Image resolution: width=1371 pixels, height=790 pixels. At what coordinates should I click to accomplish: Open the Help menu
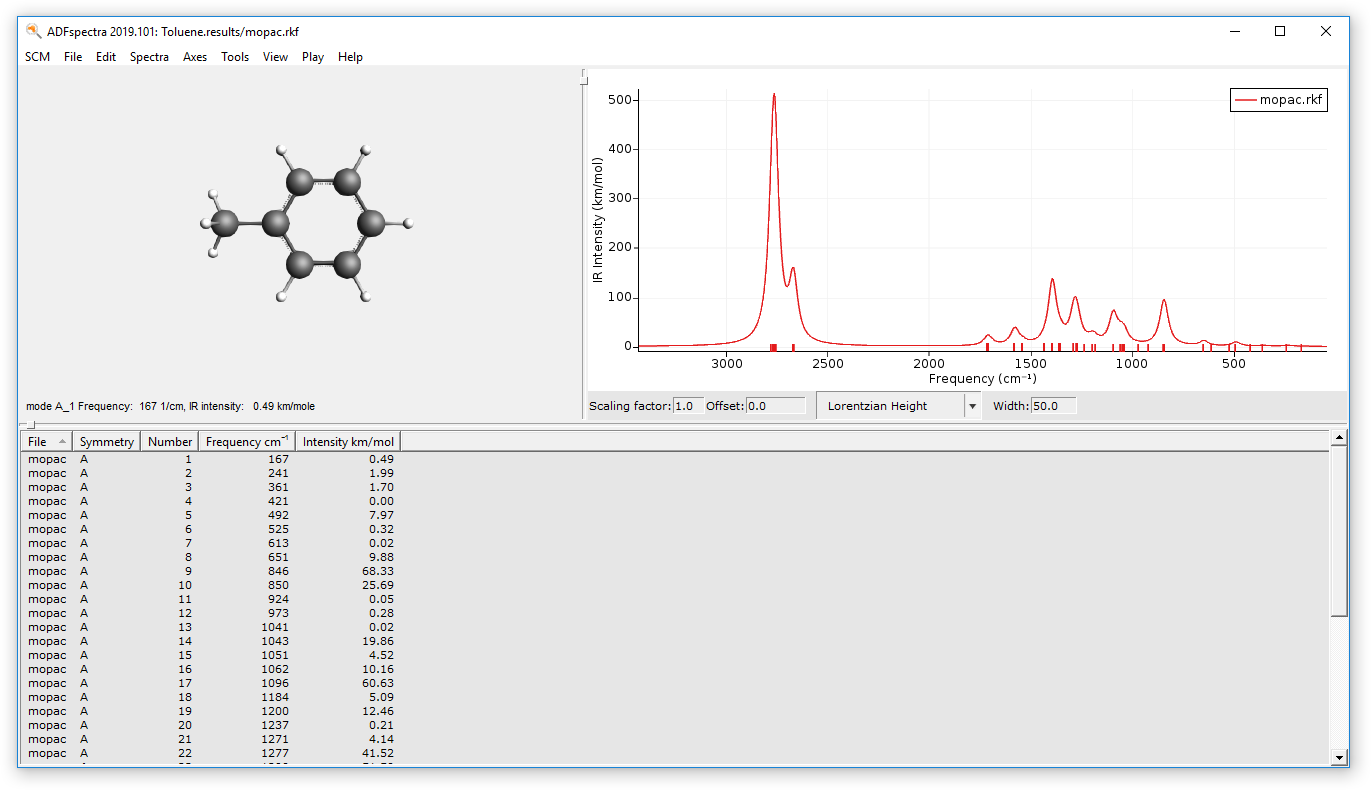350,57
